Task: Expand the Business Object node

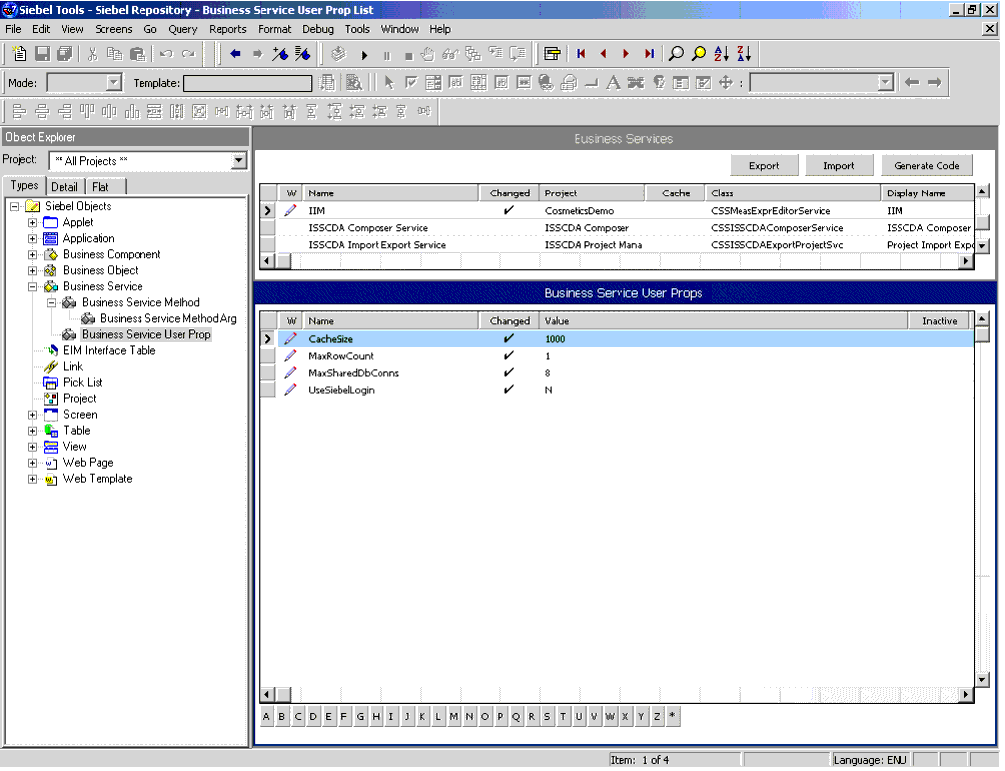Action: [32, 271]
